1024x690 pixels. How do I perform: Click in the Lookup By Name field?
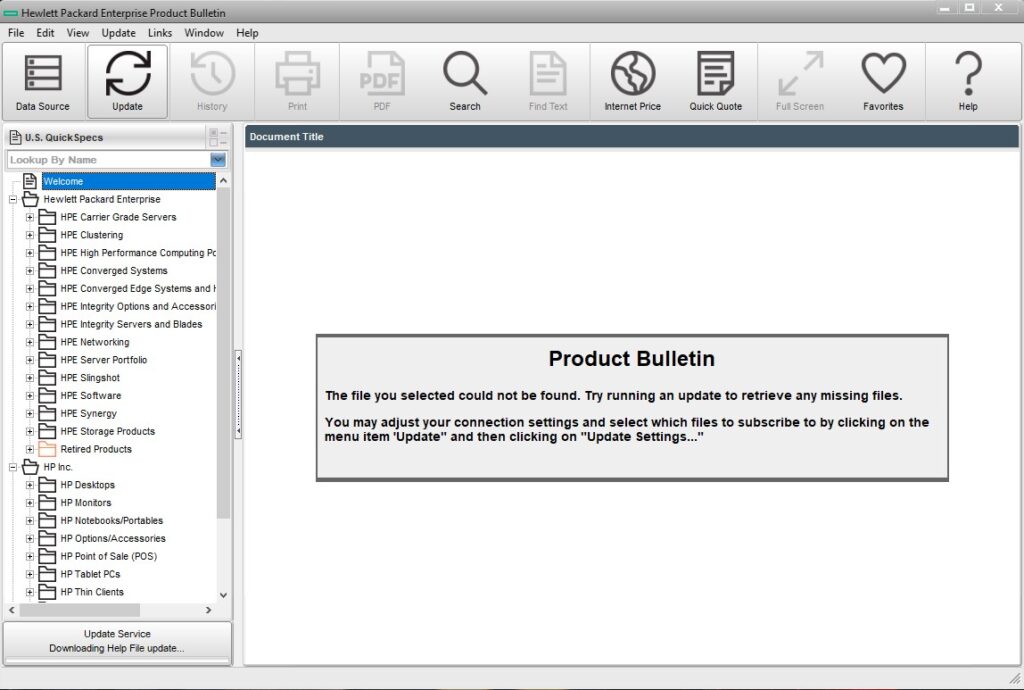[x=107, y=160]
